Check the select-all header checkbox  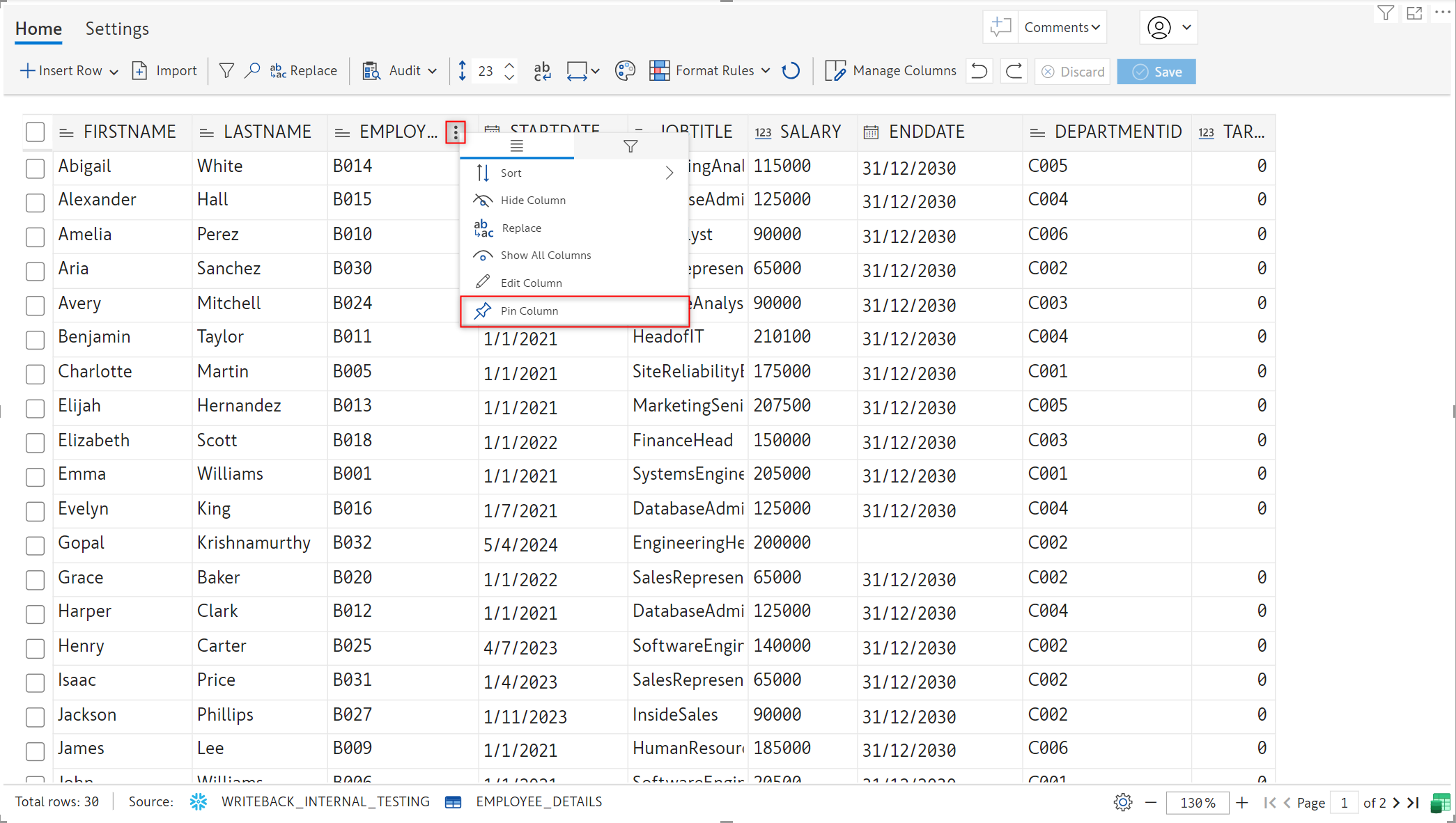[35, 132]
